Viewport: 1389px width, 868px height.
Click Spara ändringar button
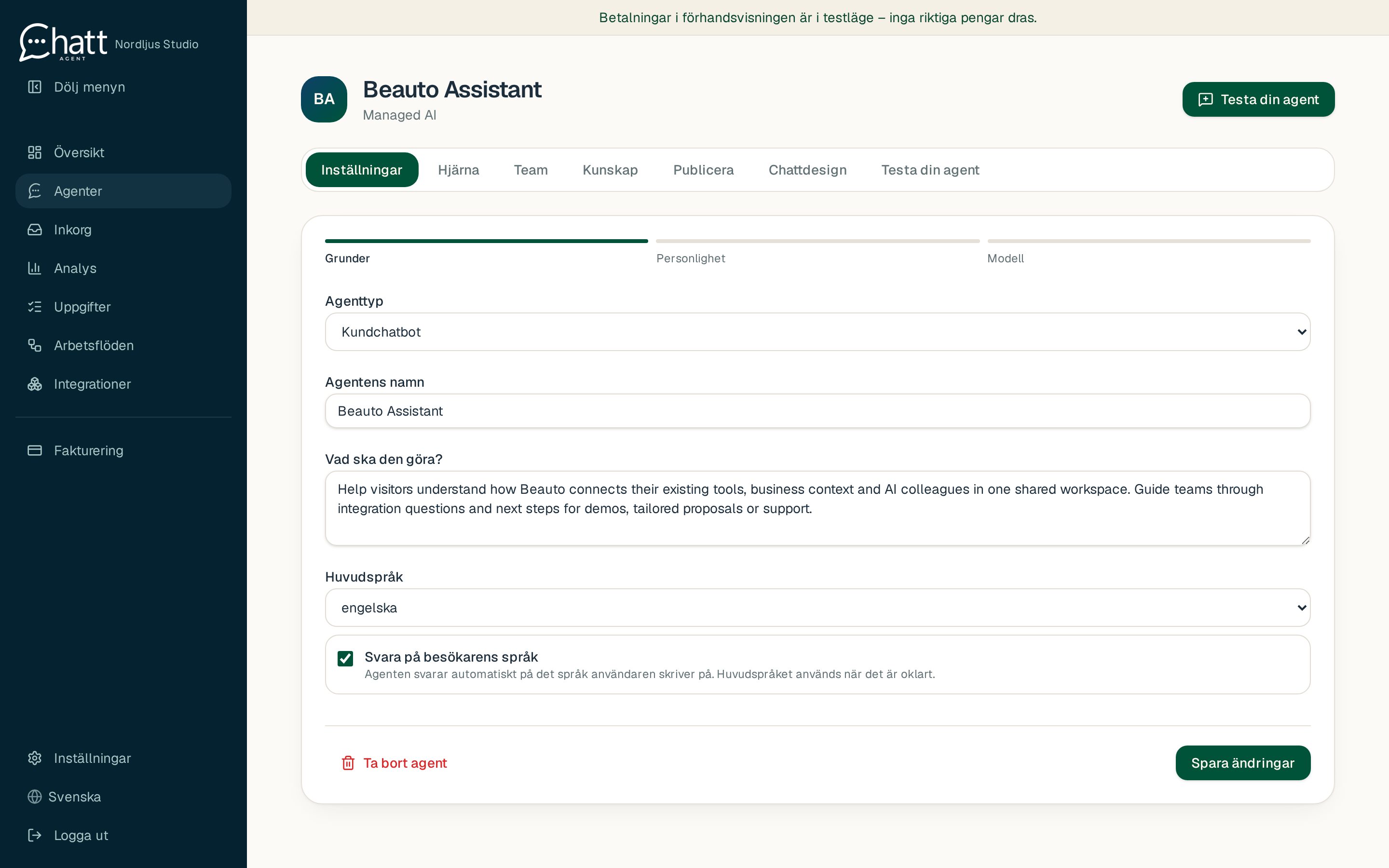(x=1243, y=763)
